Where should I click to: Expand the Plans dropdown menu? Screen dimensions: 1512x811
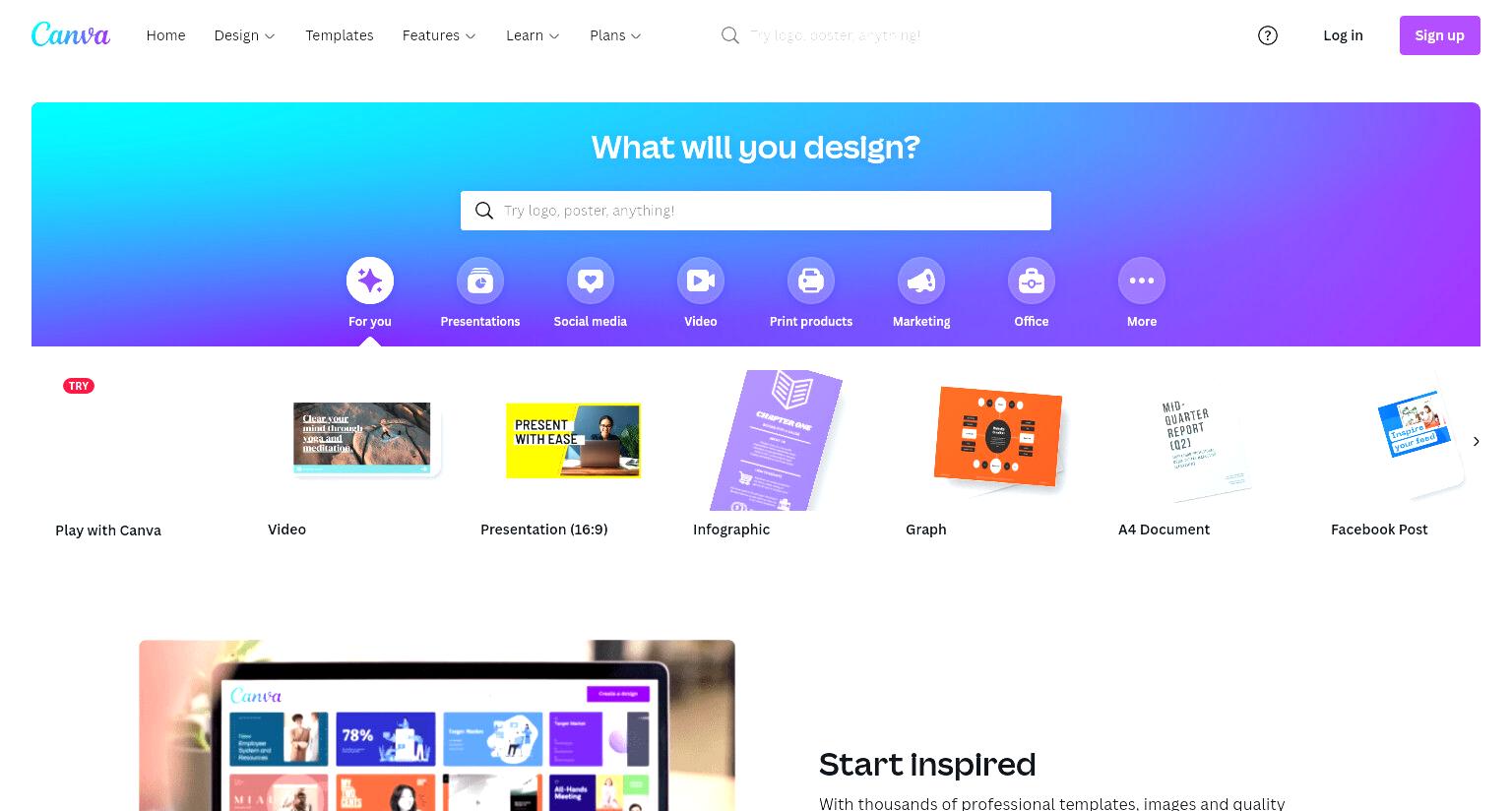(x=615, y=35)
